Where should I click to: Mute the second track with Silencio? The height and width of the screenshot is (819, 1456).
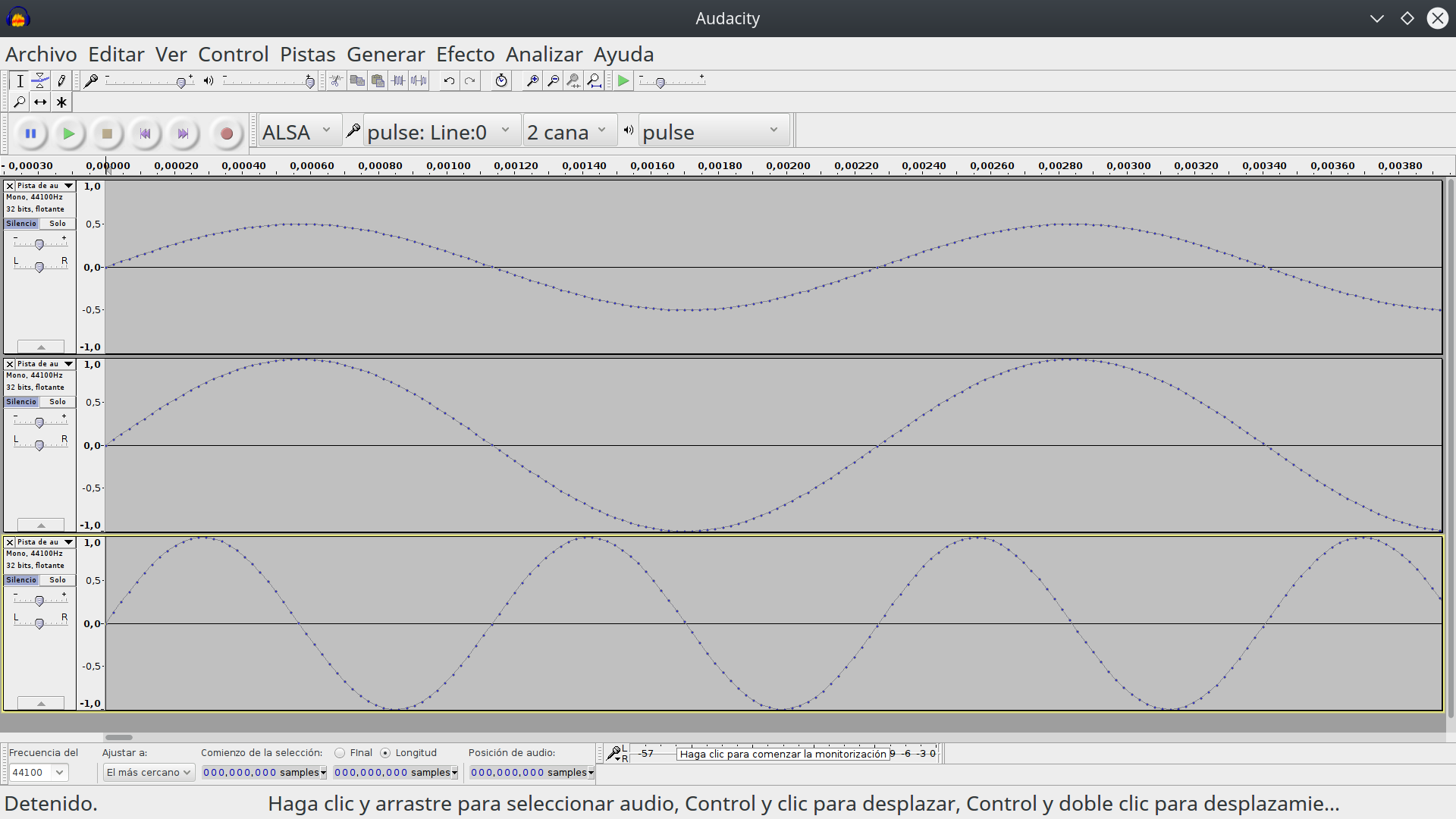pyautogui.click(x=21, y=402)
